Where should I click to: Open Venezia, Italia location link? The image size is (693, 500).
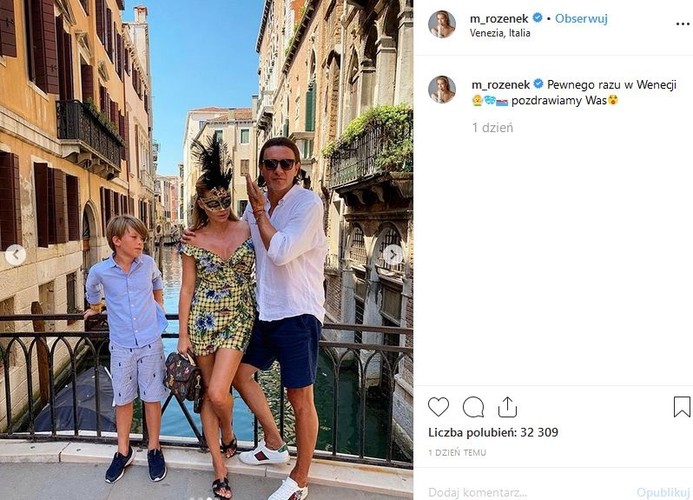pos(500,33)
